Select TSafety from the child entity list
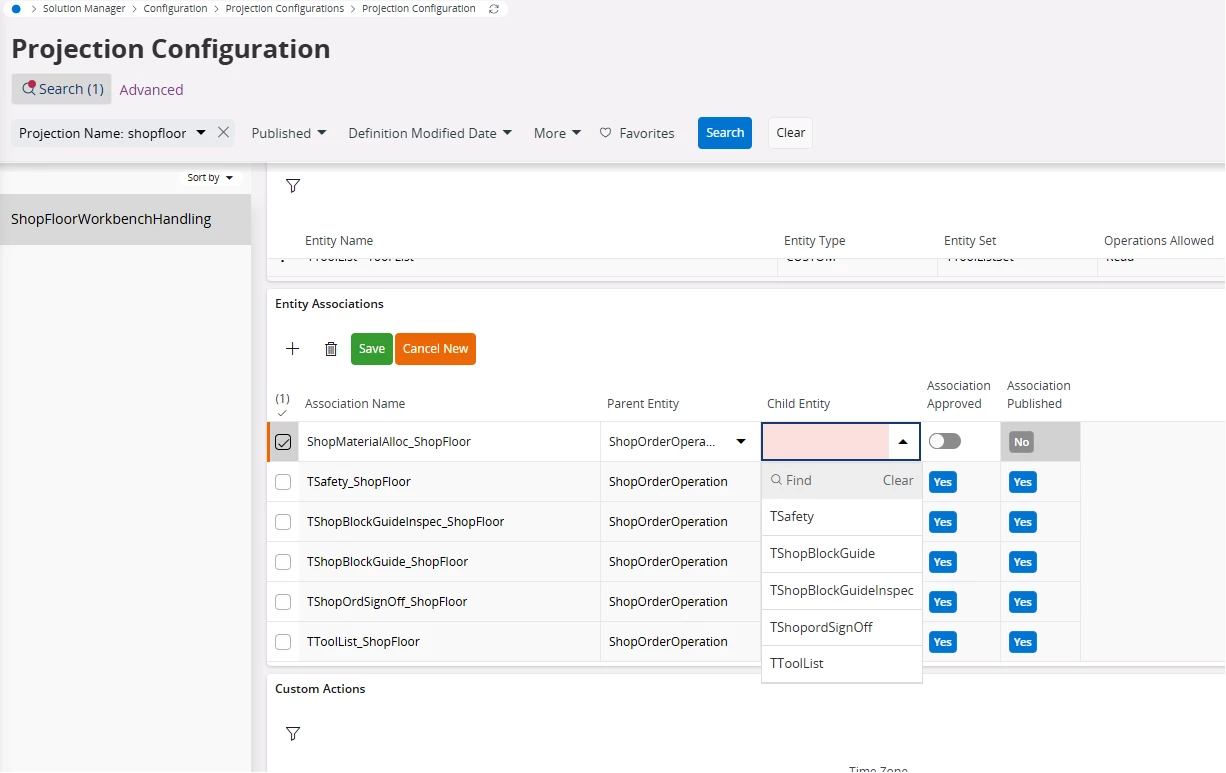The width and height of the screenshot is (1226, 773). [x=841, y=517]
